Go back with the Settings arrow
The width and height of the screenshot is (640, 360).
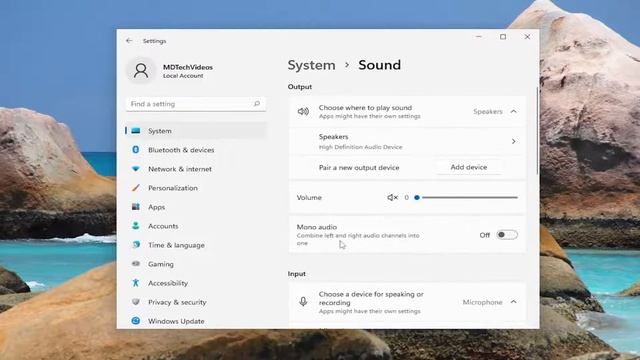click(129, 41)
